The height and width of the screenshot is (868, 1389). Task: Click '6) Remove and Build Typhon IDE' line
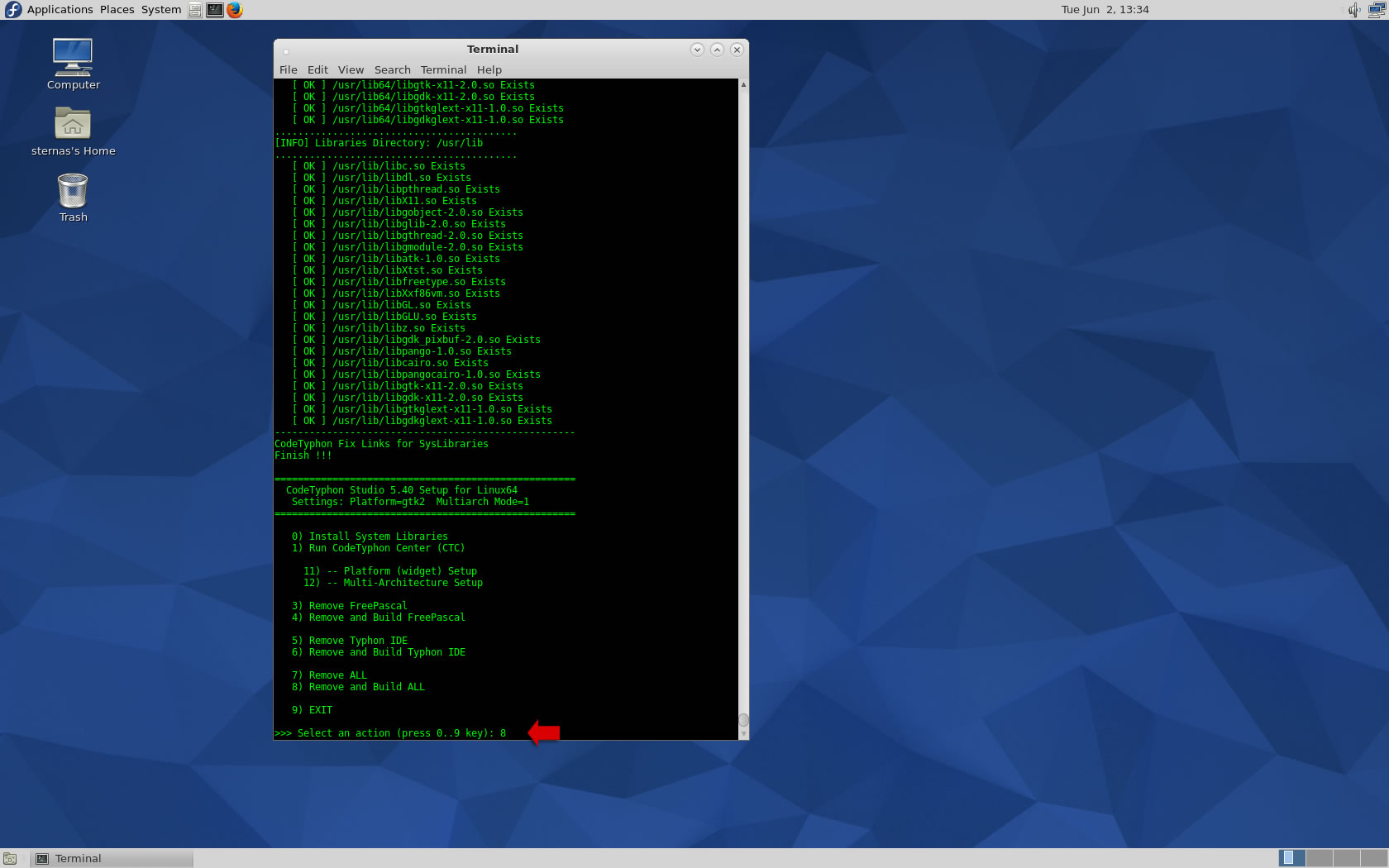tap(378, 652)
